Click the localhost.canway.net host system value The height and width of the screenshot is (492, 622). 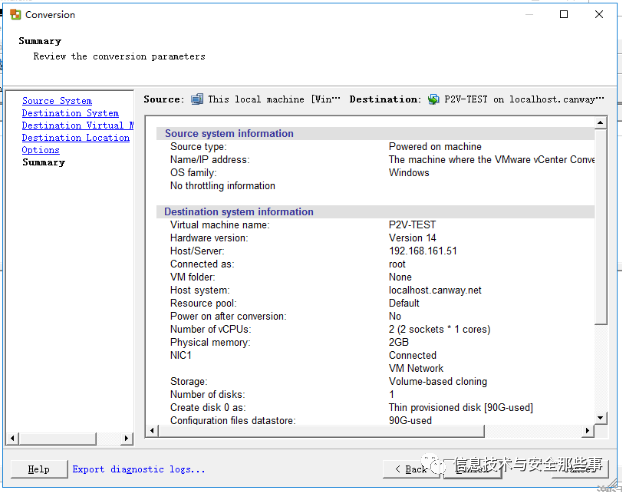click(435, 290)
